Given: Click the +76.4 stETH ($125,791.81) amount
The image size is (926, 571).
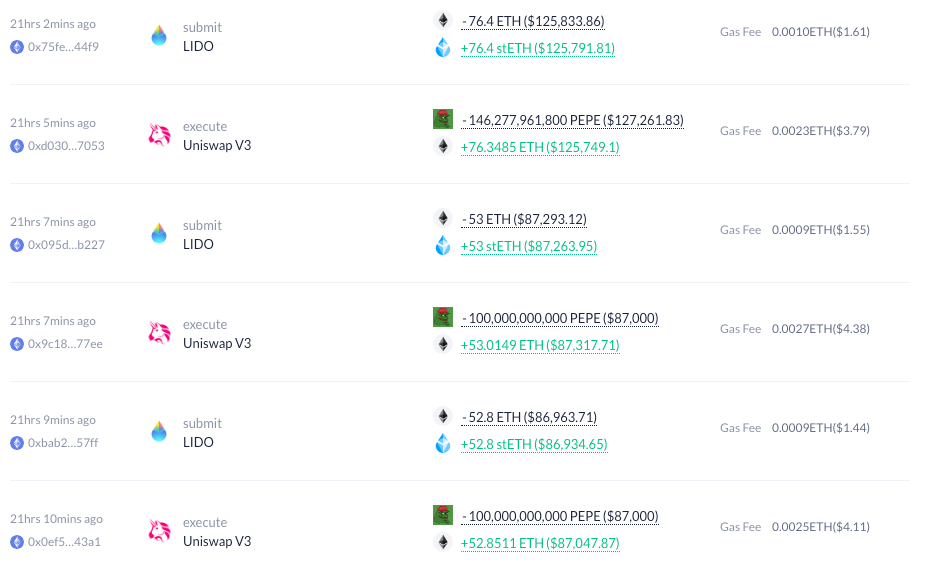Looking at the screenshot, I should (x=538, y=48).
